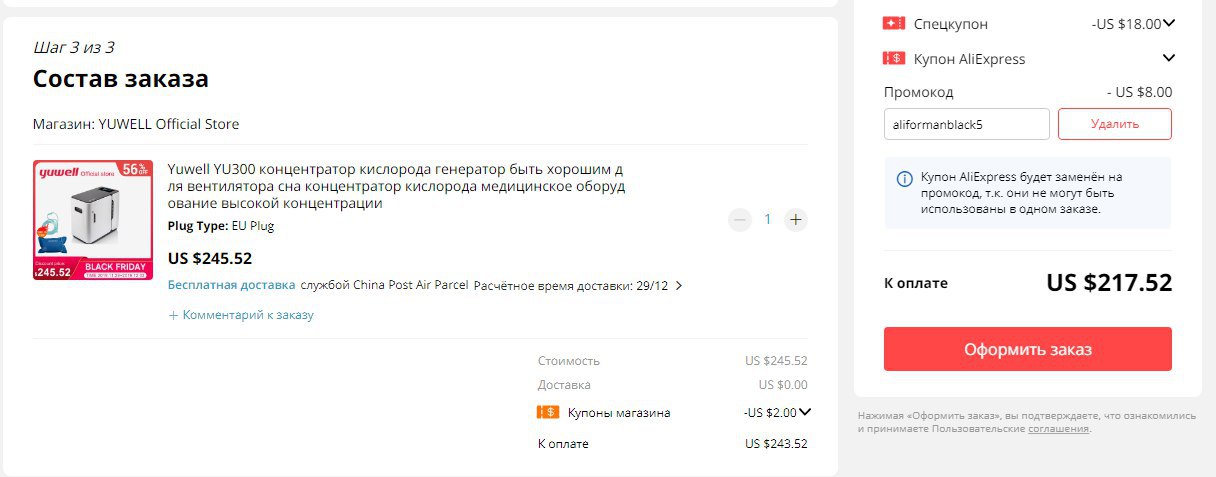Click the Оформить заказ button
1216x477 pixels.
point(1027,349)
